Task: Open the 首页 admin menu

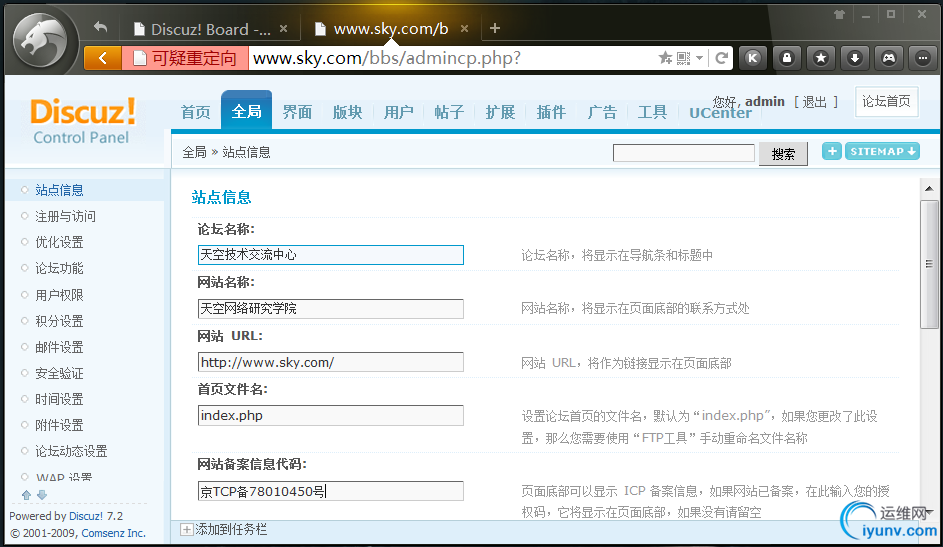Action: 196,112
